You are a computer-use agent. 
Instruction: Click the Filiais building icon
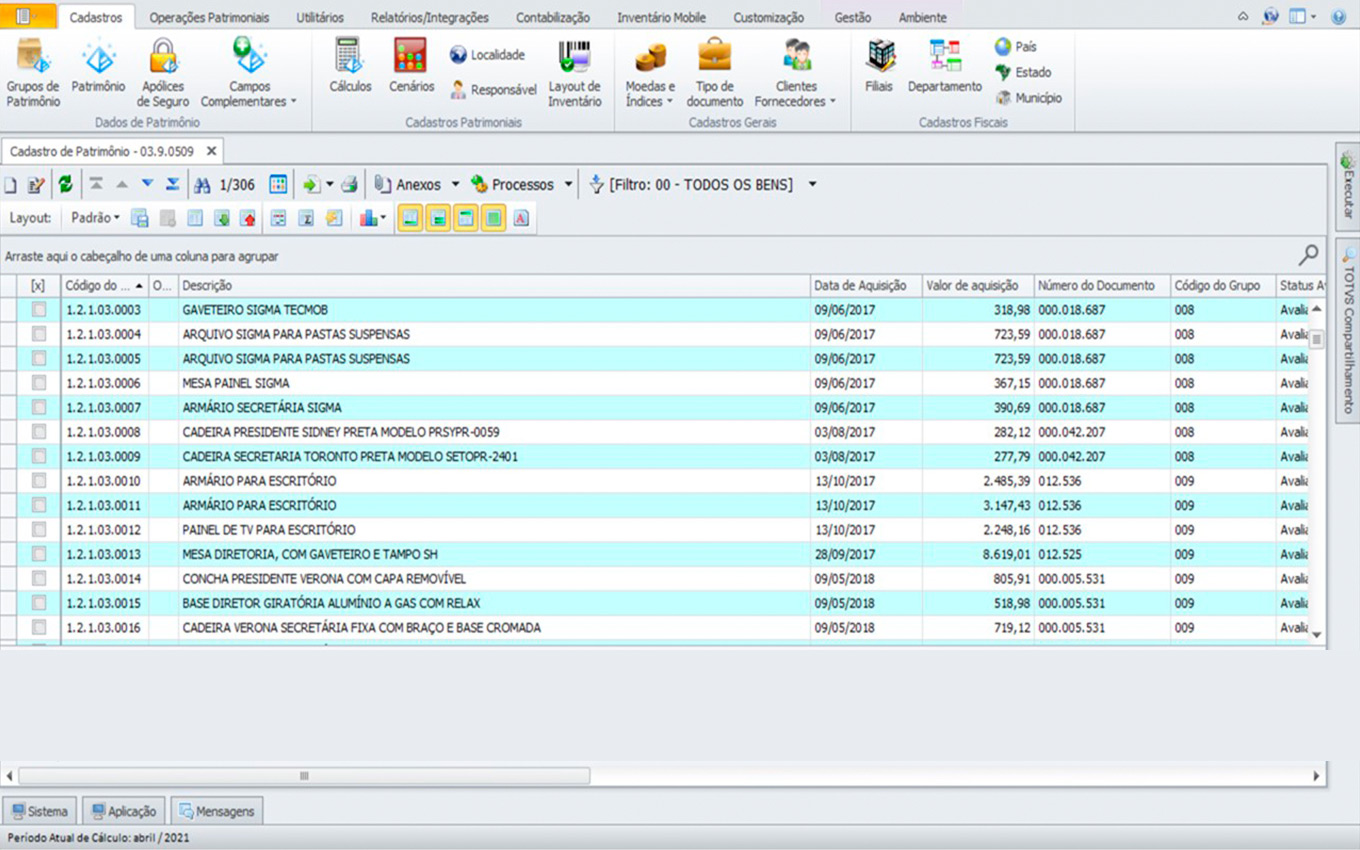click(x=879, y=58)
